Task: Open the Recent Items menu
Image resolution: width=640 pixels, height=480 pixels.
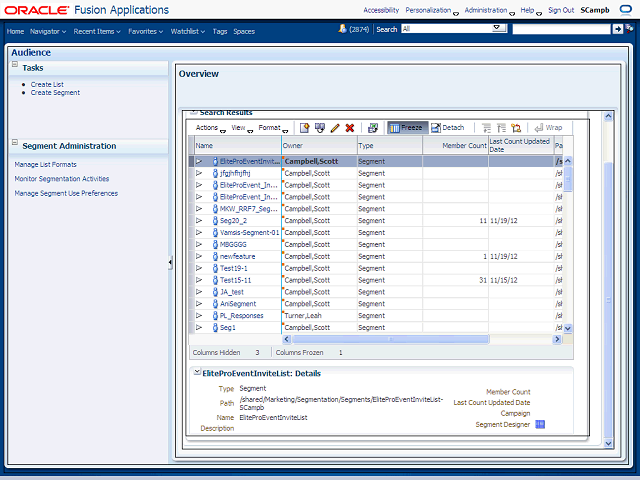Action: 97,31
